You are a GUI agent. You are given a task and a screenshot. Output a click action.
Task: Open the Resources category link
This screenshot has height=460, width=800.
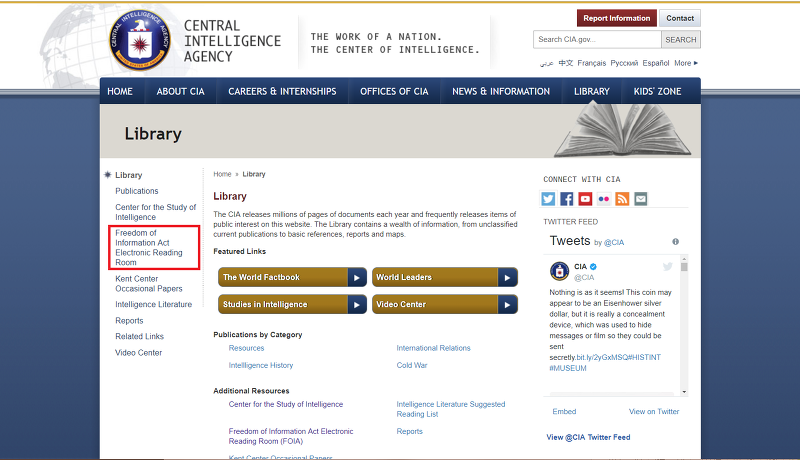[246, 348]
